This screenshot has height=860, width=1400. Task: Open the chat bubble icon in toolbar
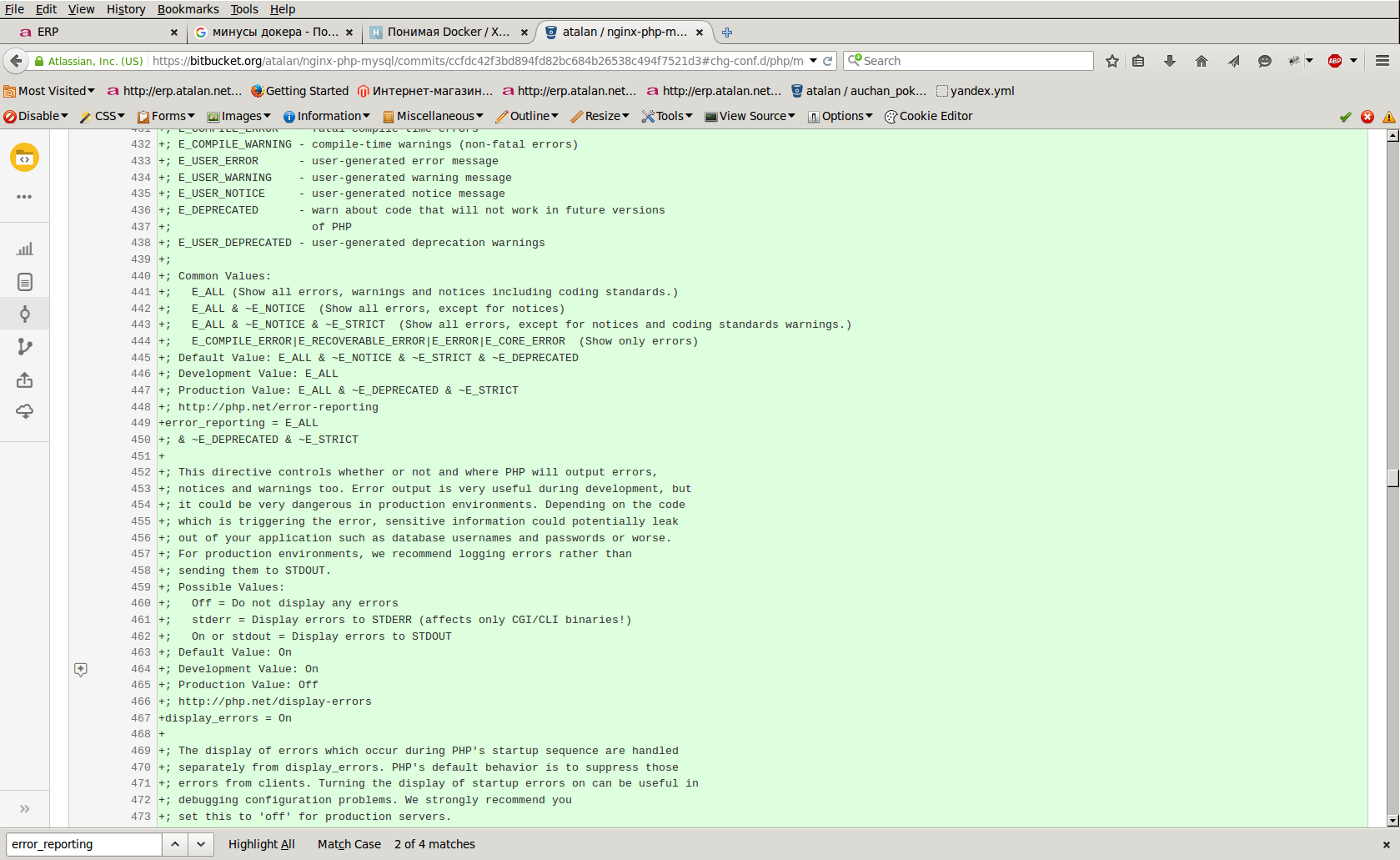pyautogui.click(x=1265, y=61)
